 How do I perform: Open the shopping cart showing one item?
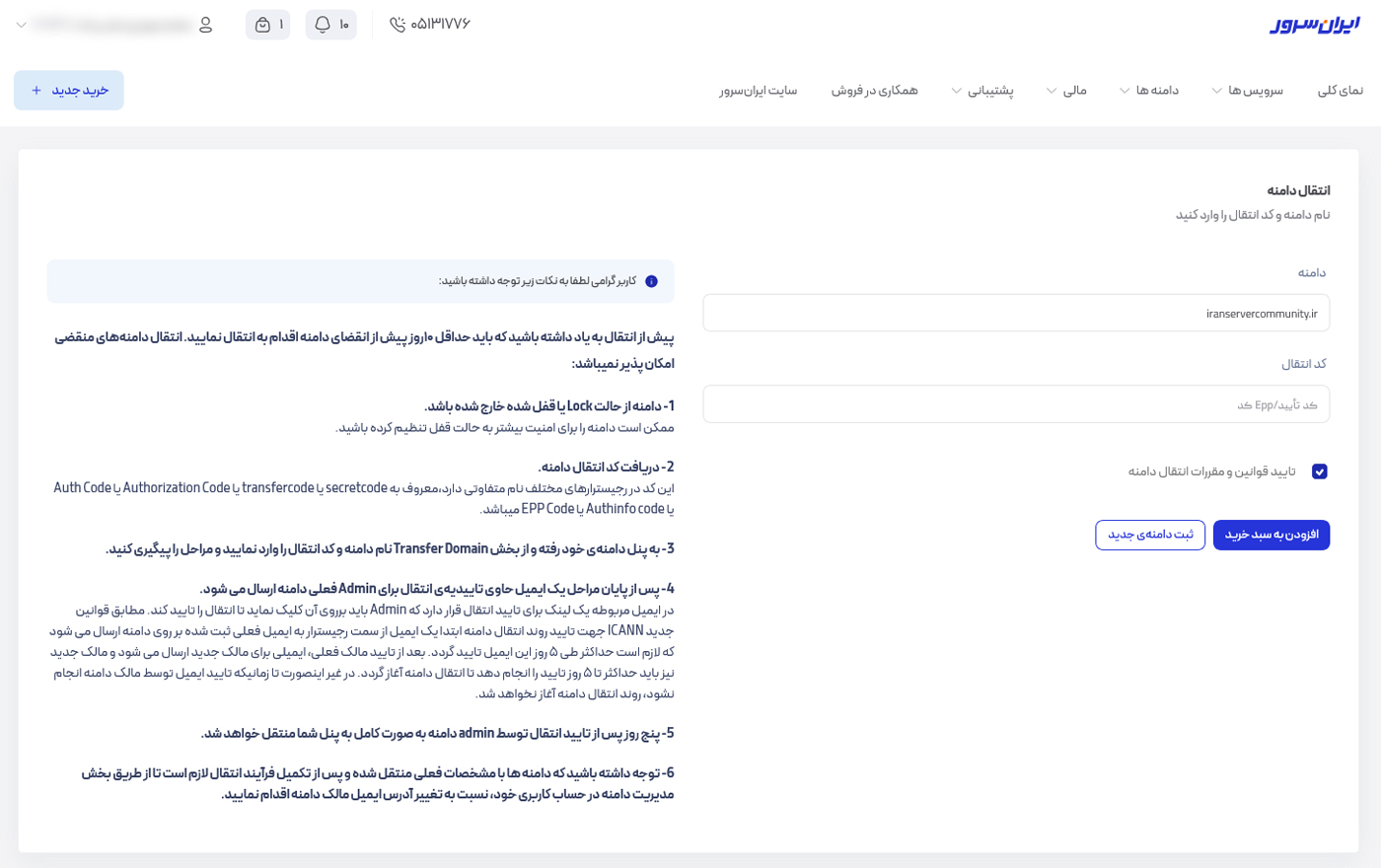pos(267,25)
